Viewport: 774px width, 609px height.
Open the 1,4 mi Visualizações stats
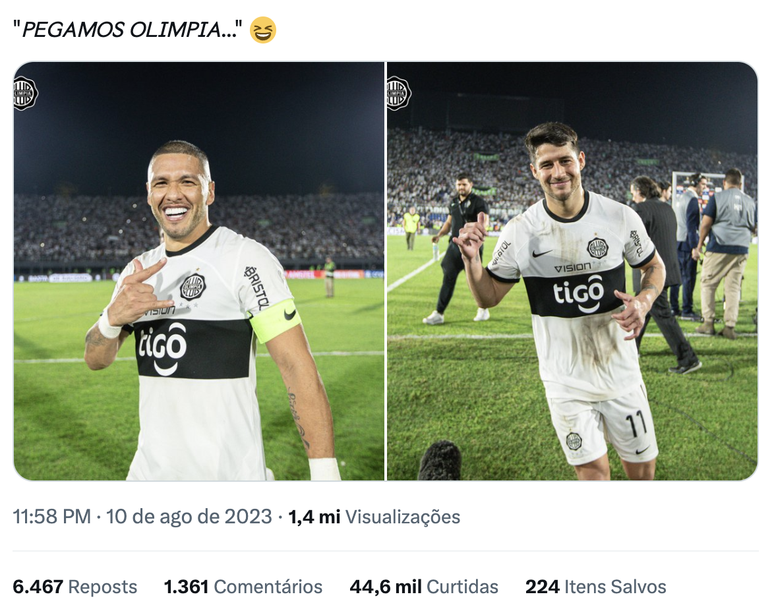(x=375, y=517)
